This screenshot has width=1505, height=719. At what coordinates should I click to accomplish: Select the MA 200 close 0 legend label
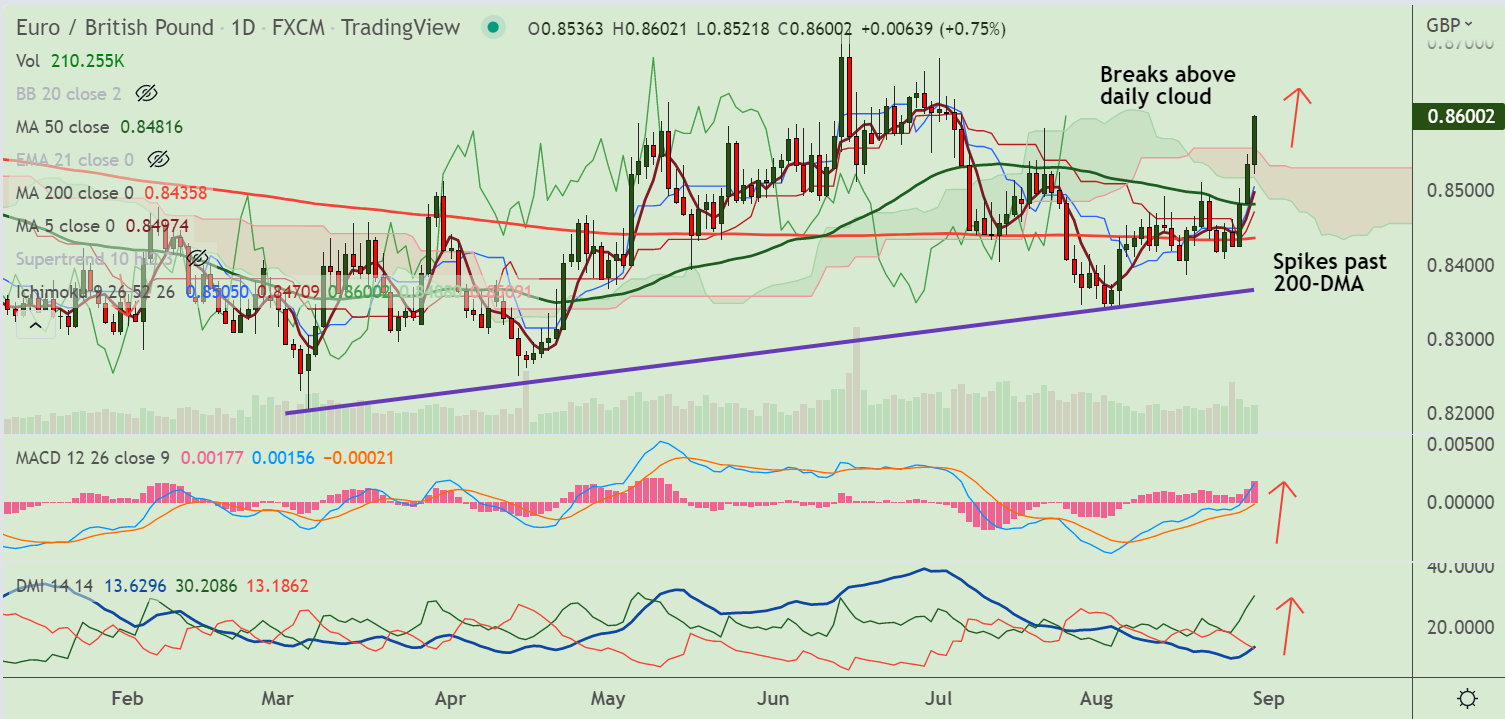point(75,192)
